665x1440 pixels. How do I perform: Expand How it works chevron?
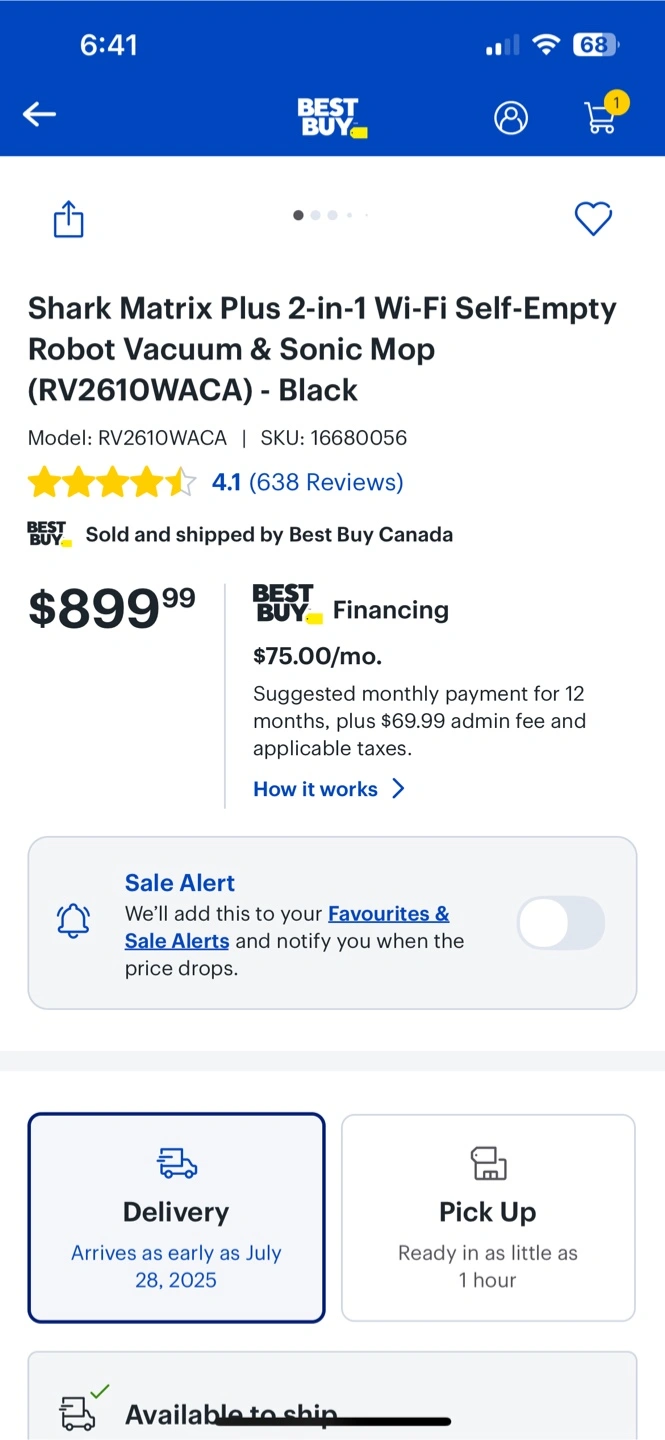[x=398, y=789]
